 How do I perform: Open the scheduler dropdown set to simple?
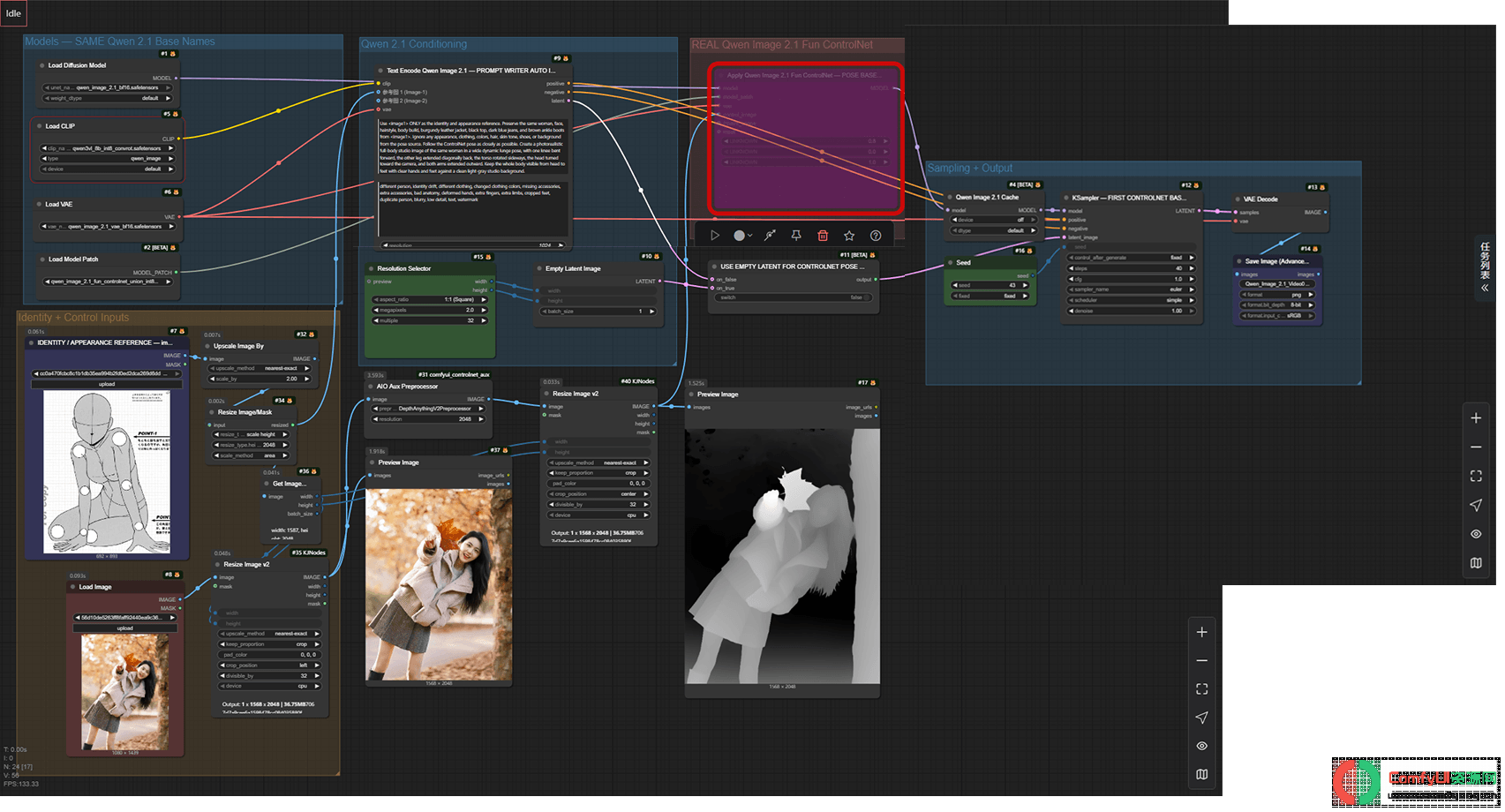click(x=1132, y=300)
